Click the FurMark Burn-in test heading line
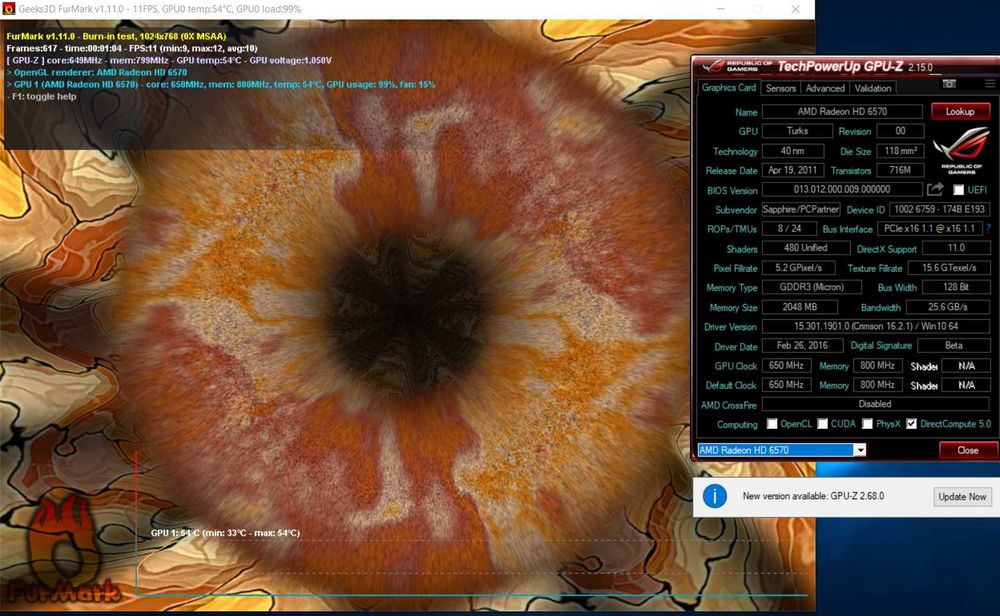This screenshot has height=616, width=1000. [116, 36]
